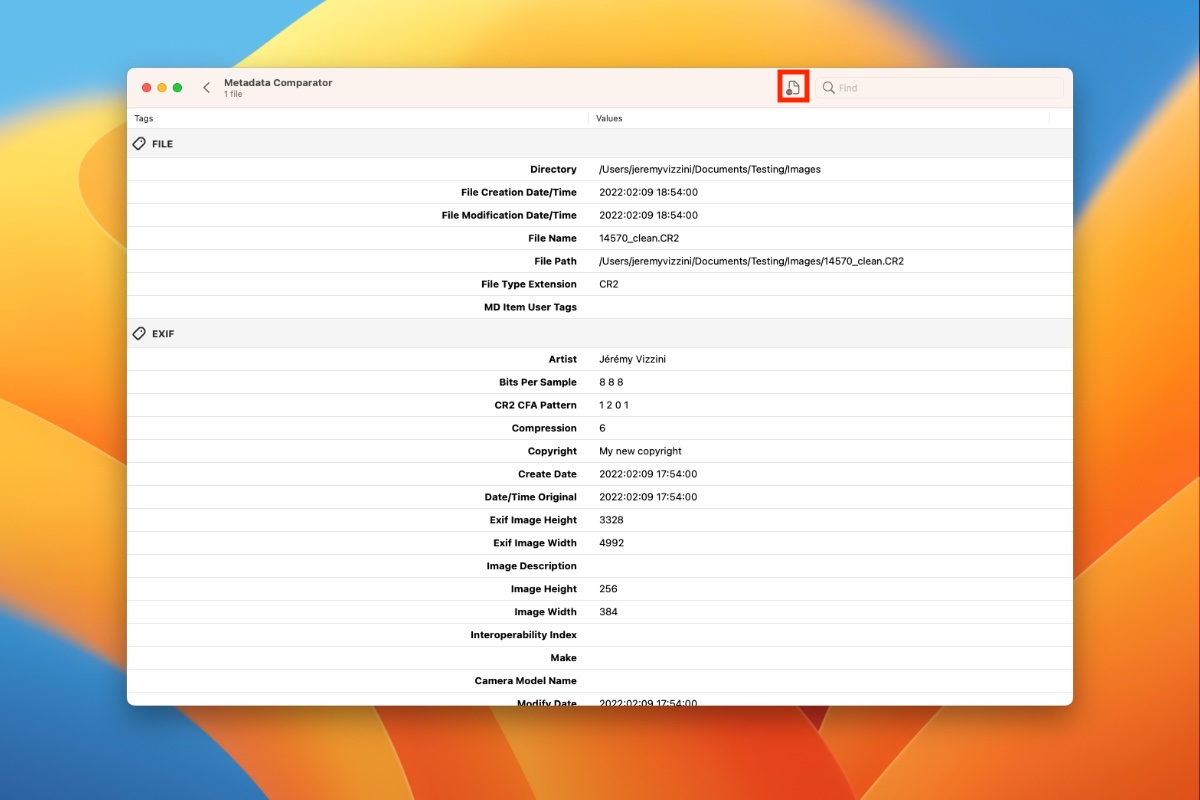
Task: Click the Values column header
Action: 609,118
